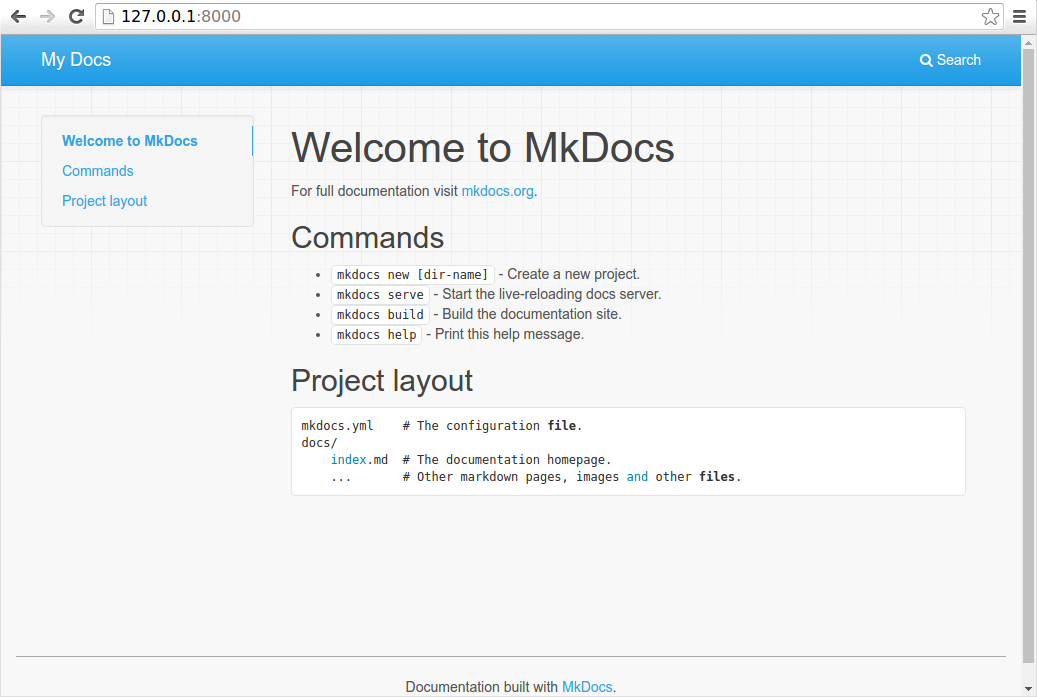The width and height of the screenshot is (1037, 697).
Task: Click inside the browser address bar
Action: click(400, 16)
